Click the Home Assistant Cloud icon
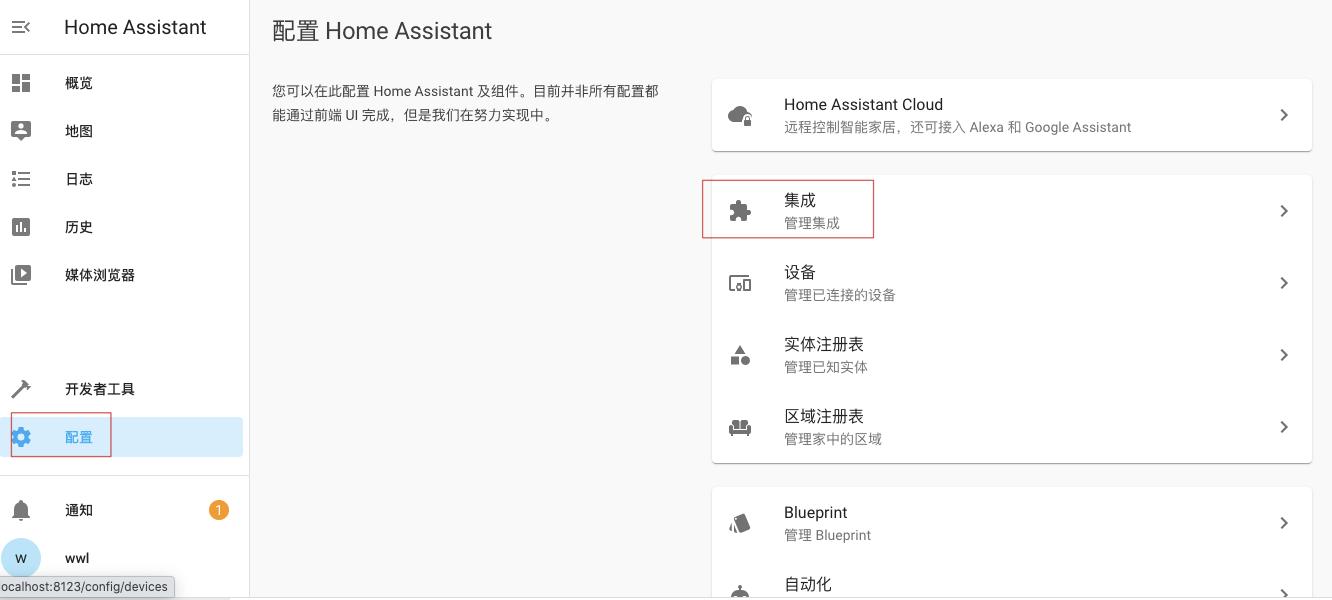The height and width of the screenshot is (600, 1332). coord(739,114)
